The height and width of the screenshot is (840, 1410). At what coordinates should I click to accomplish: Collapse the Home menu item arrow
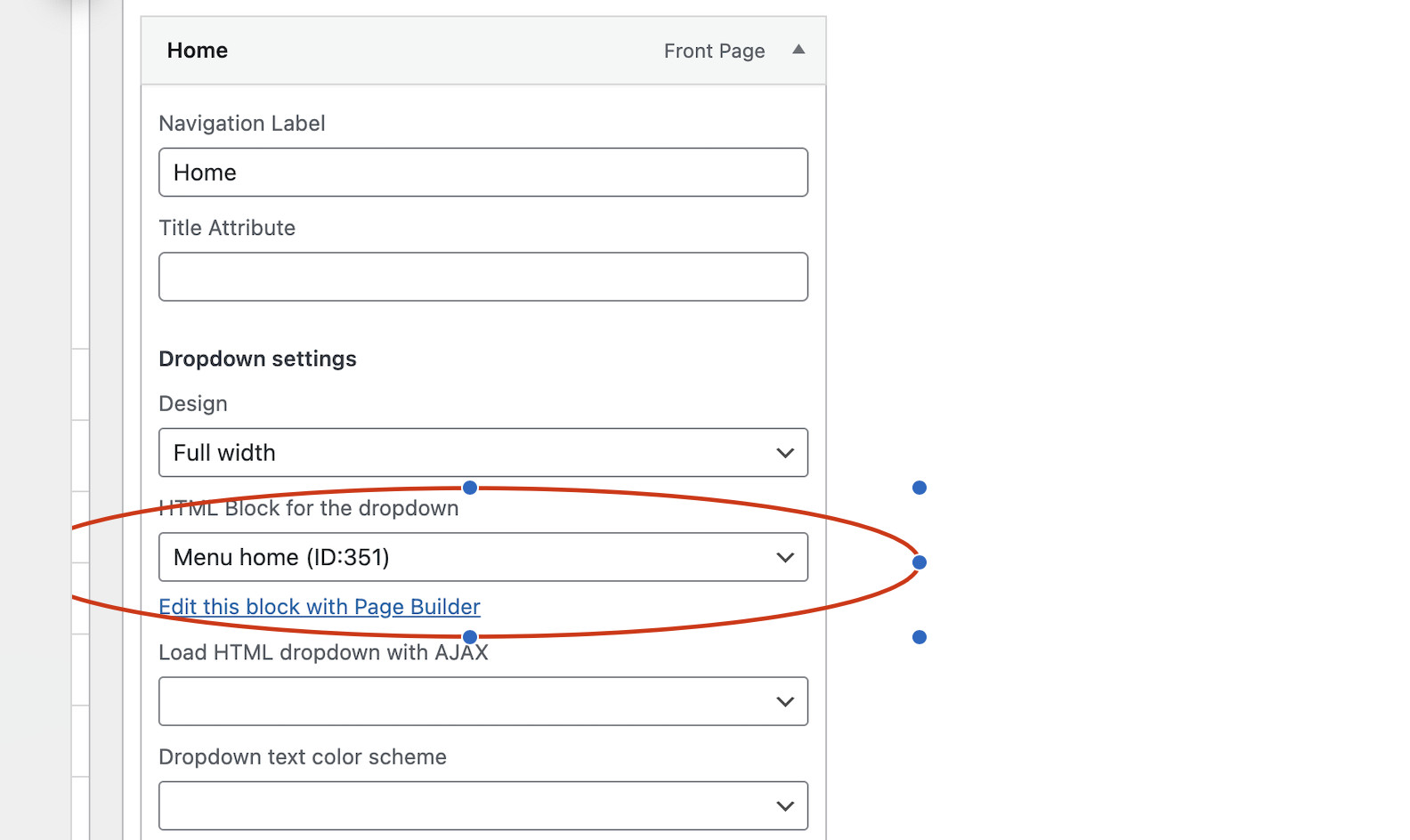[798, 50]
